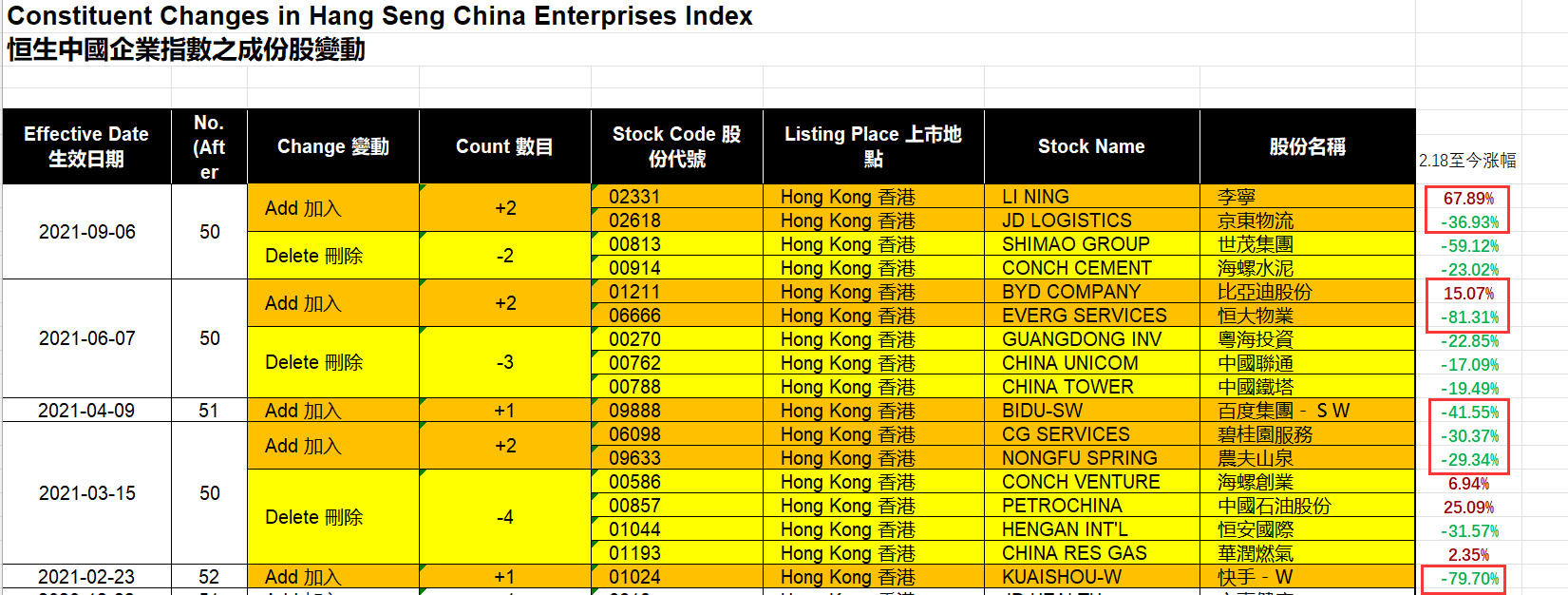Click the 2021-09-06 date cell

coord(86,232)
